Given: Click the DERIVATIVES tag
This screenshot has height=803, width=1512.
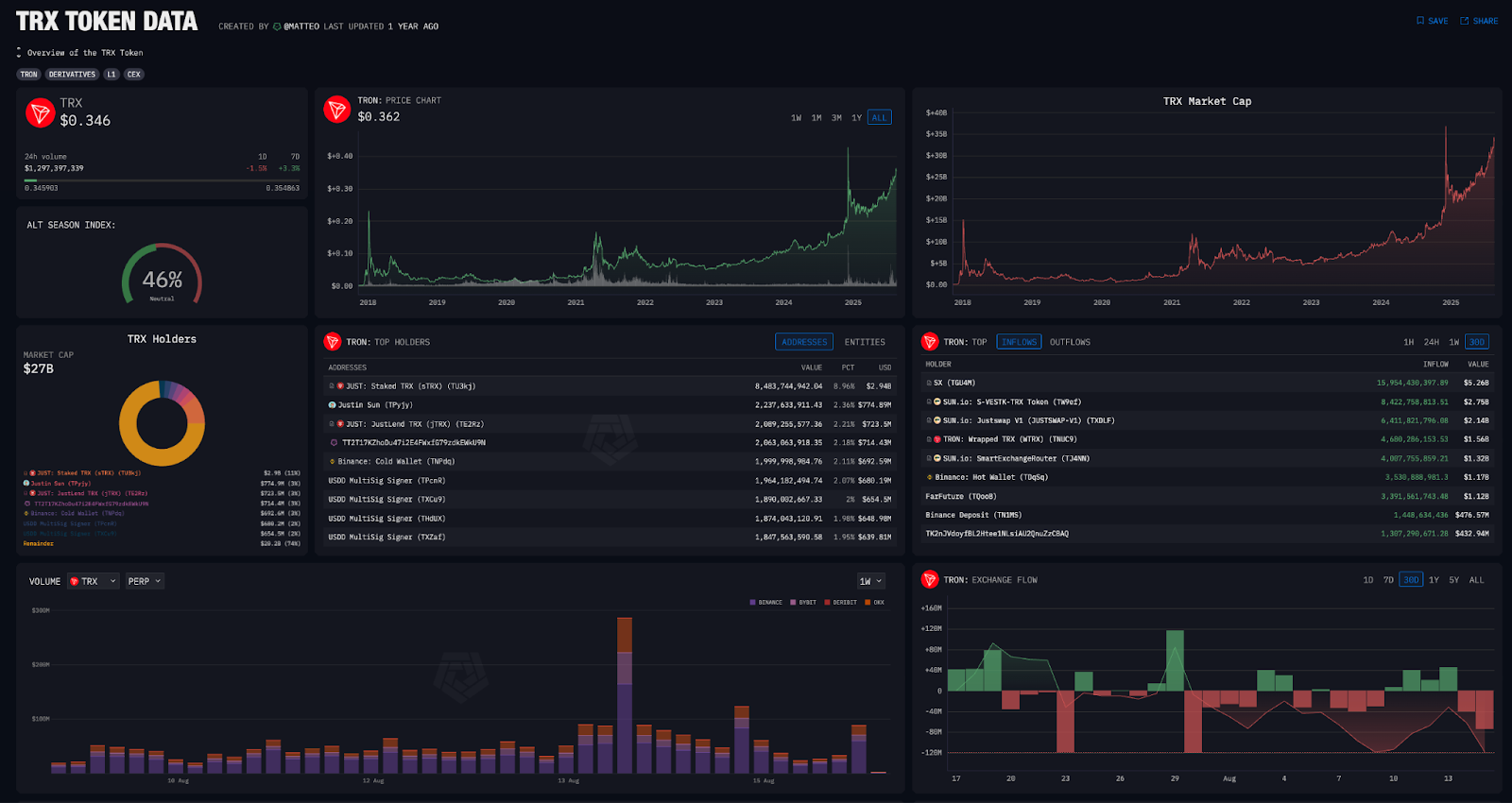Looking at the screenshot, I should (x=72, y=75).
